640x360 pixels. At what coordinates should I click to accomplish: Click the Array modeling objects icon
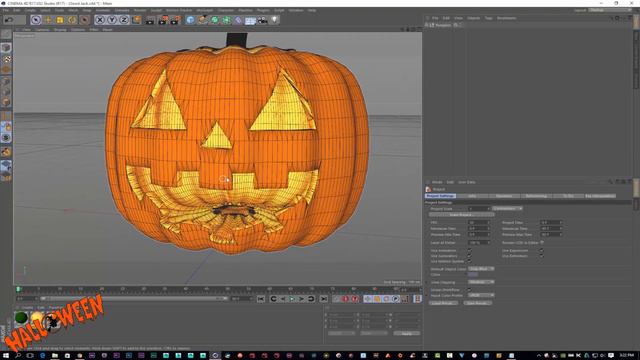point(226,20)
